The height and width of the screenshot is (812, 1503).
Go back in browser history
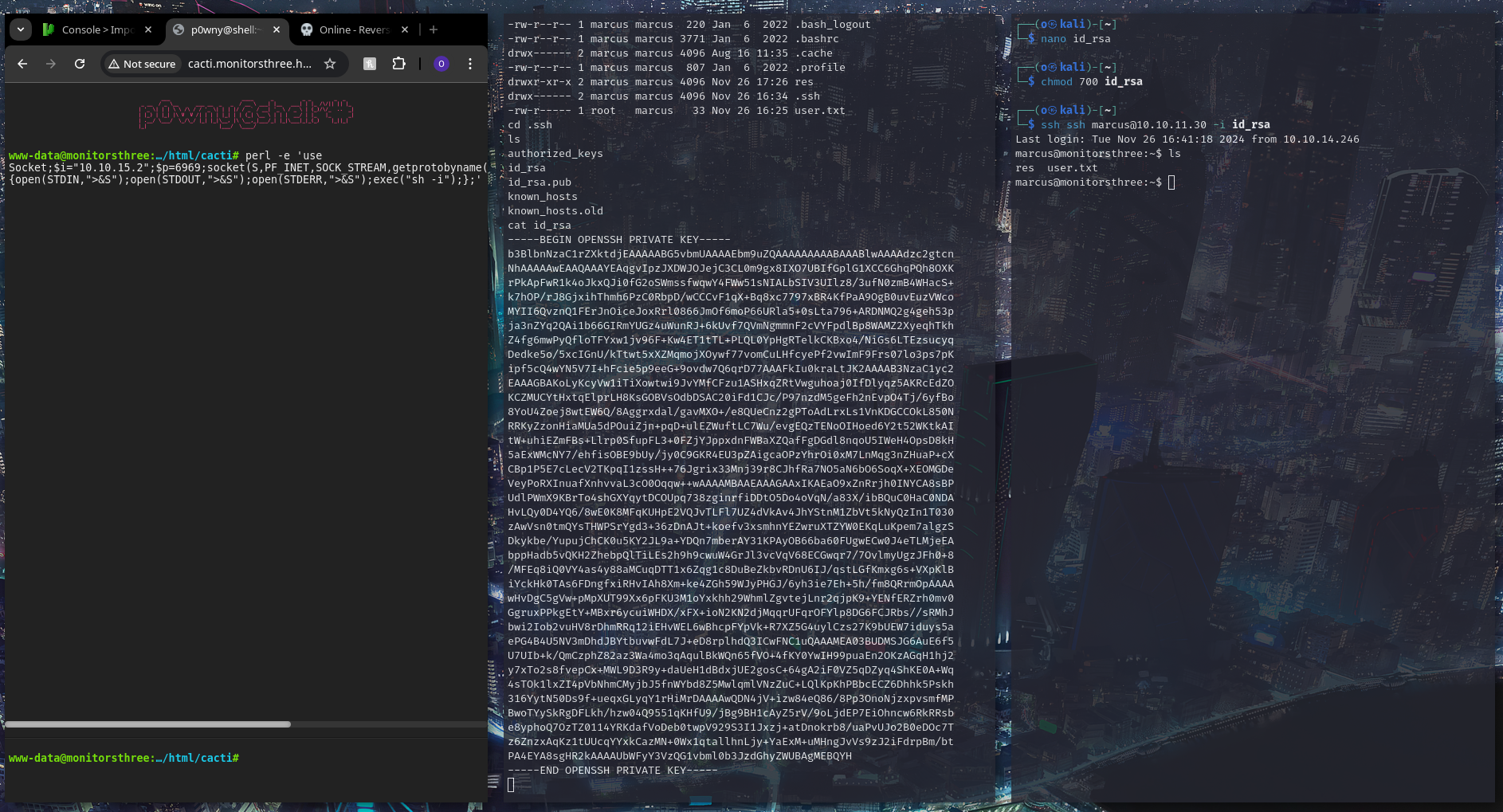tap(22, 64)
